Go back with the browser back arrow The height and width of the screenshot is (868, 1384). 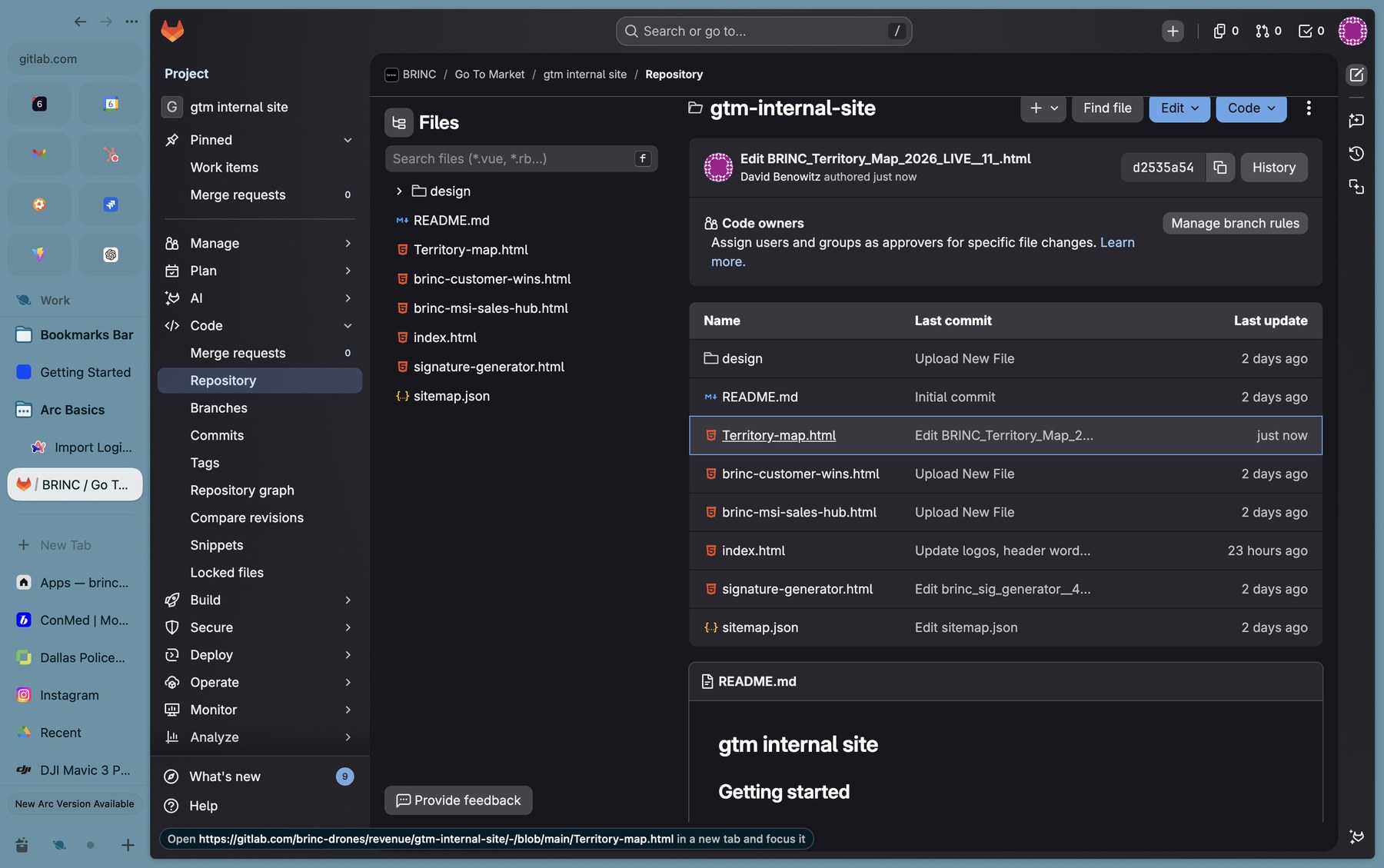(80, 22)
